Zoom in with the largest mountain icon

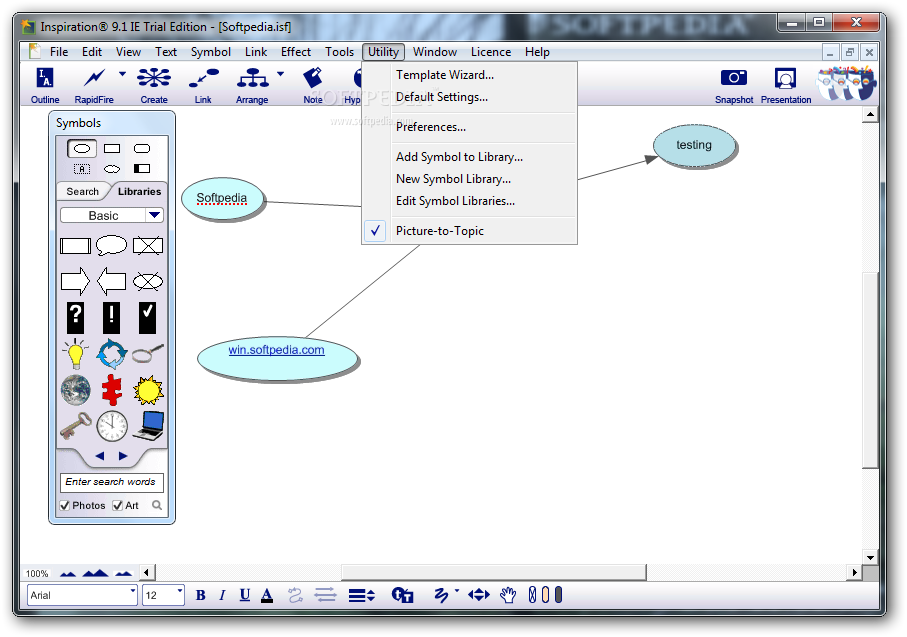tap(95, 573)
